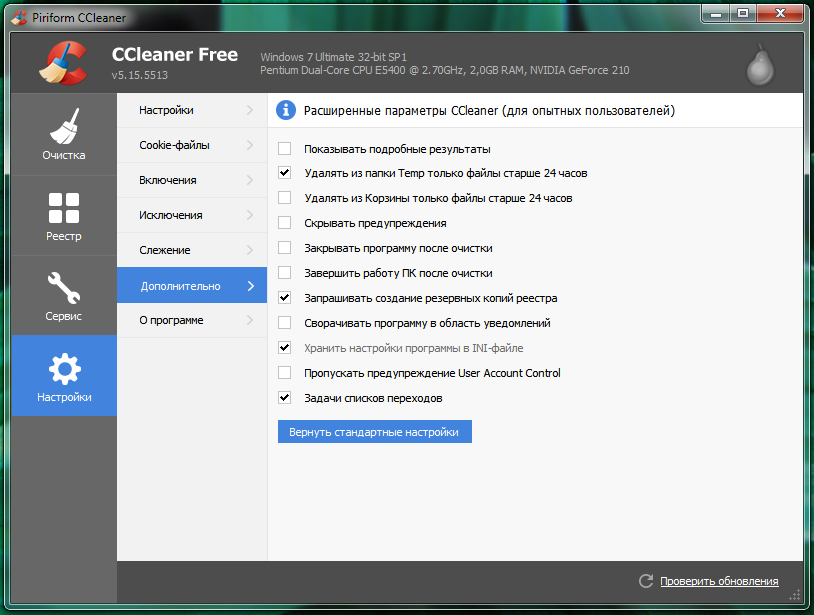Click chevron on highlighted Дополнительно item
This screenshot has width=814, height=615.
251,285
